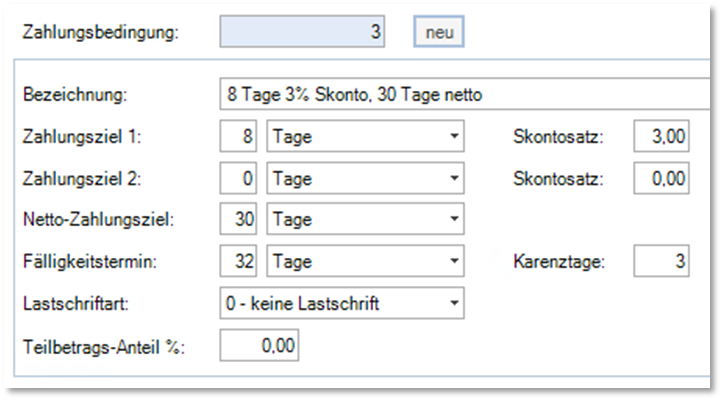Screen dimensions: 722x400
Task: Open the Zahlungsziel 1 Tage dropdown
Action: point(365,137)
